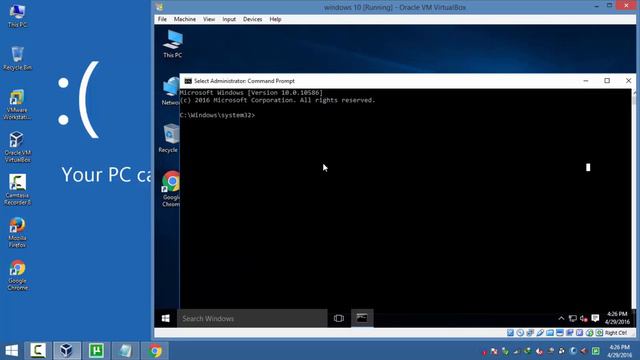This screenshot has width=640, height=360.
Task: Click the VirtualBox hard disk activity indicator
Action: tap(510, 333)
